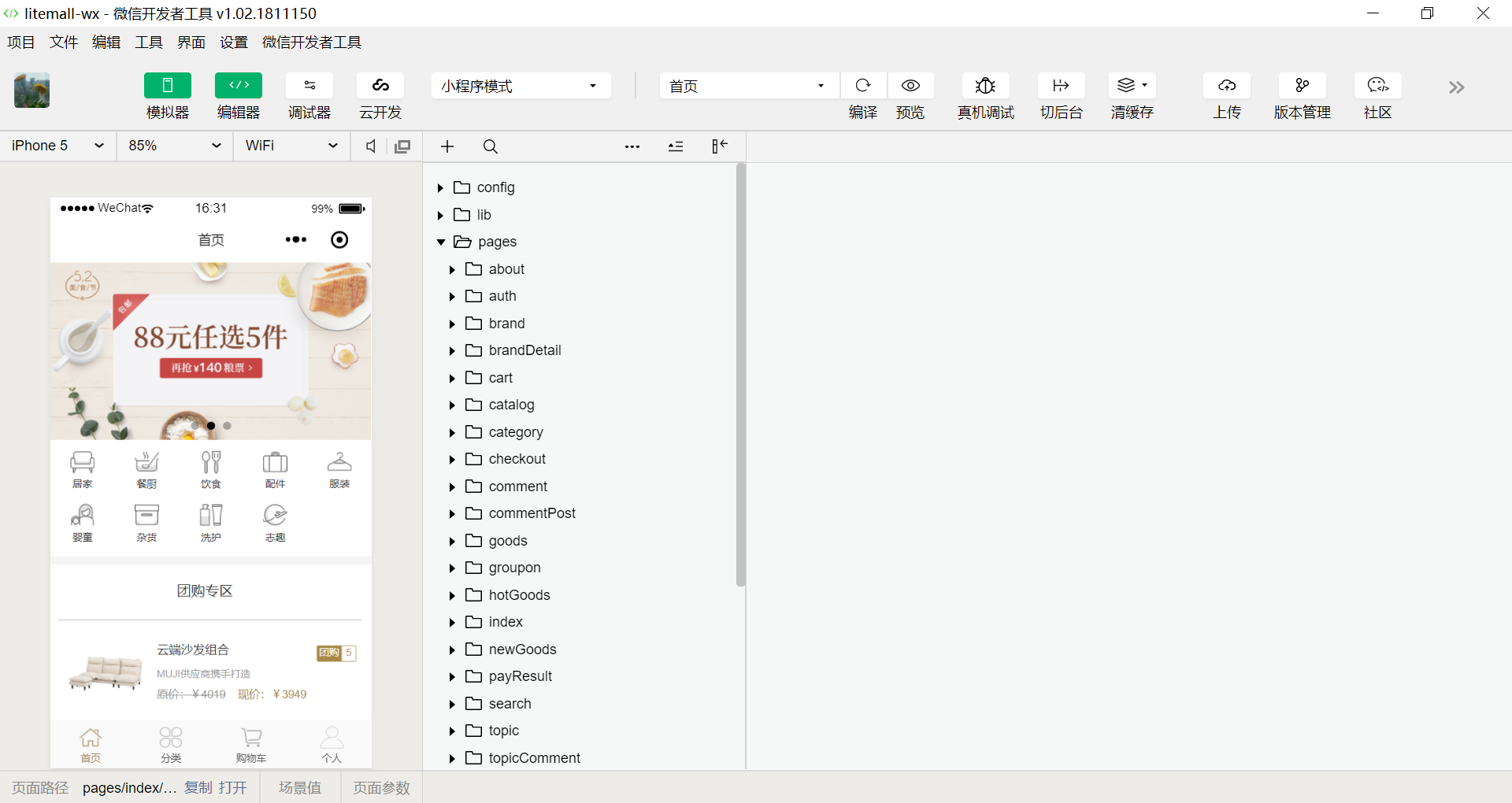Viewport: 1512px width, 803px height.
Task: Open the 工具 (Tools) menu
Action: tap(149, 43)
